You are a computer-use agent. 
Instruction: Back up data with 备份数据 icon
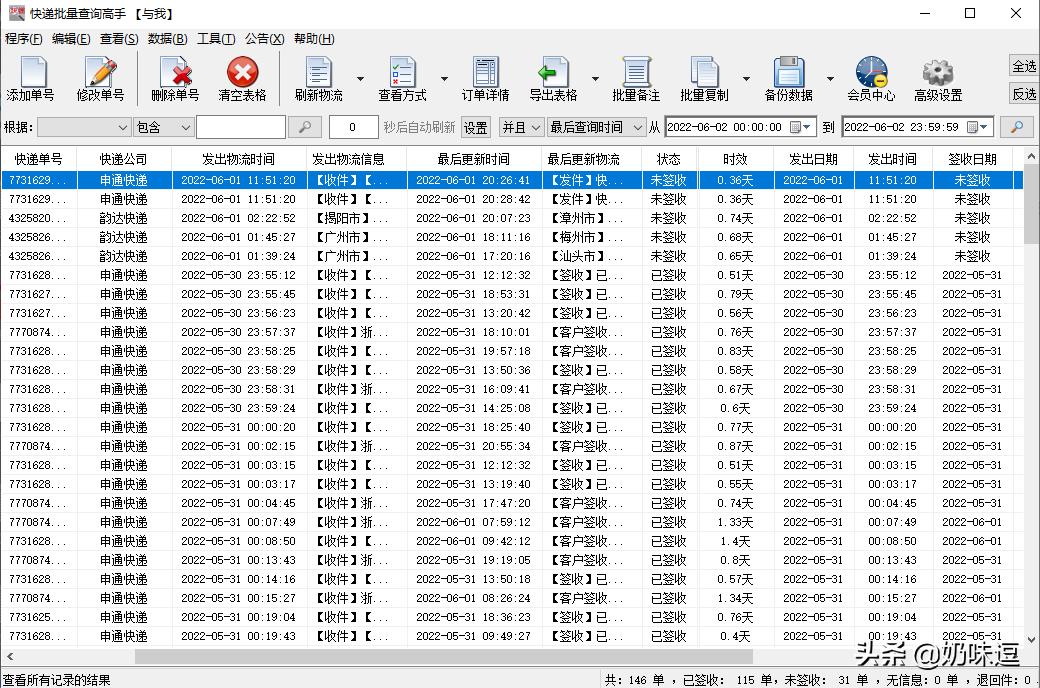tap(789, 78)
